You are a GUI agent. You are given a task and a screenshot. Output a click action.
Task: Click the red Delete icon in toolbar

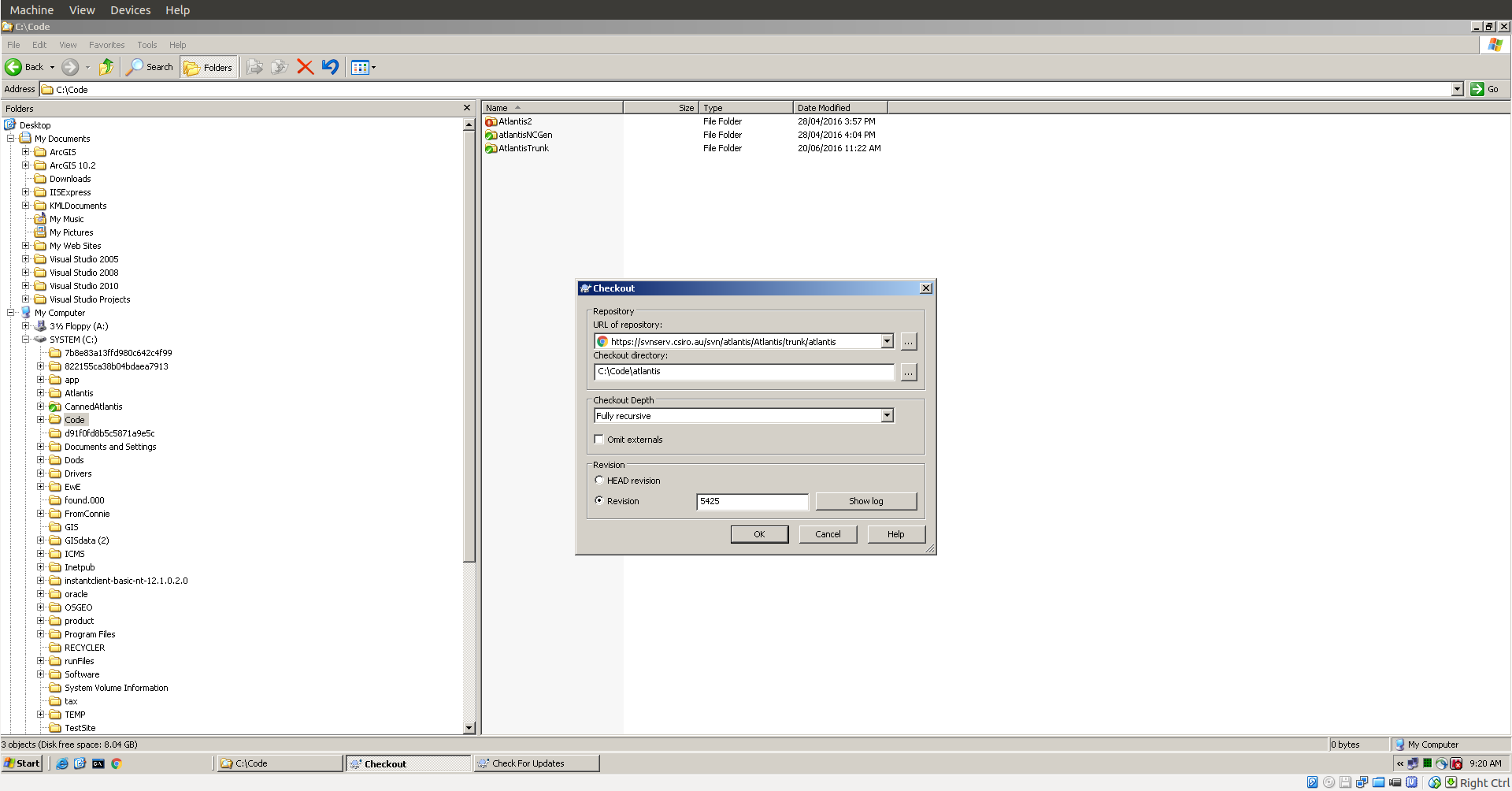pos(305,67)
